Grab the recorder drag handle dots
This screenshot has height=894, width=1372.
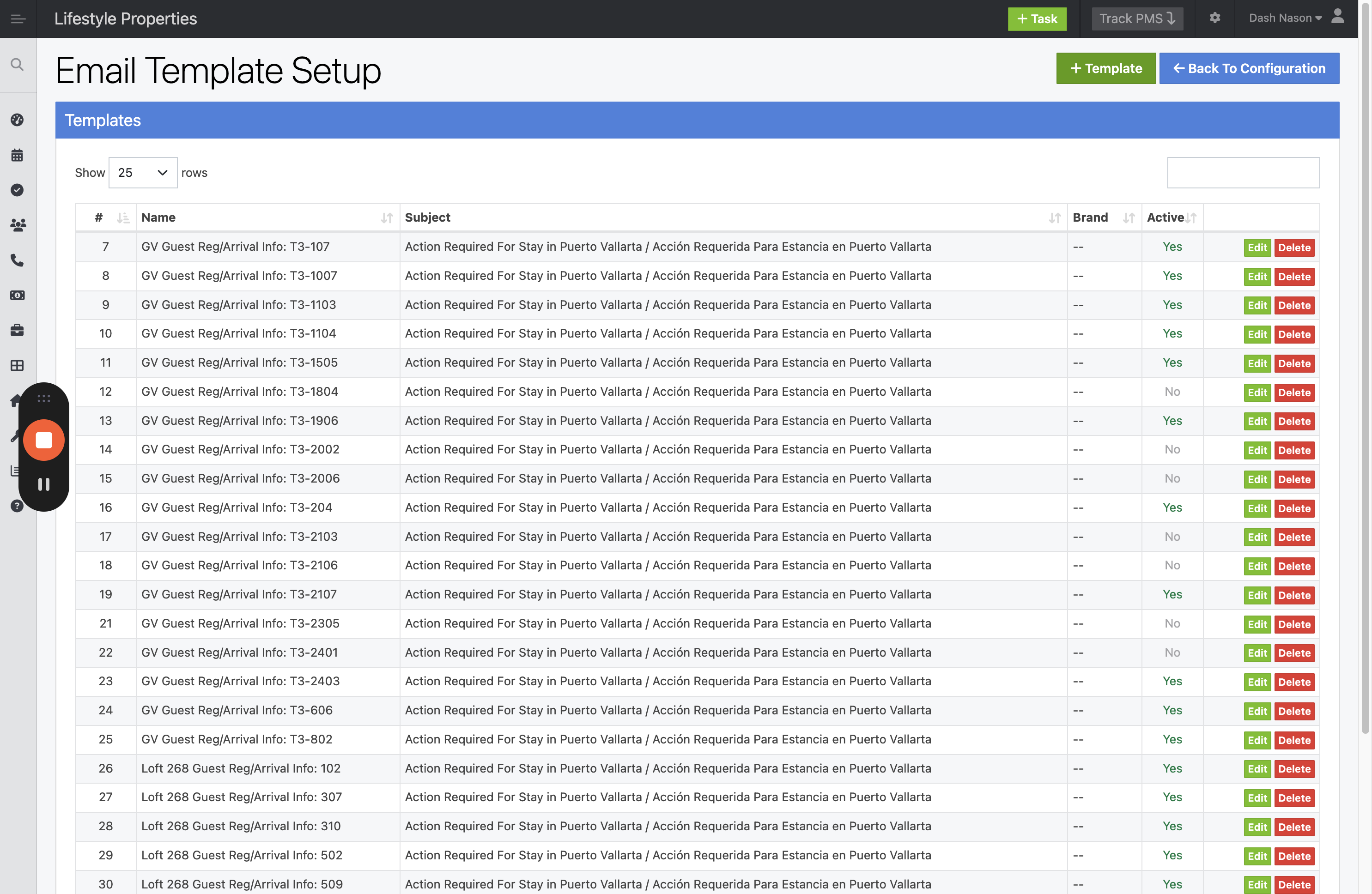point(44,399)
